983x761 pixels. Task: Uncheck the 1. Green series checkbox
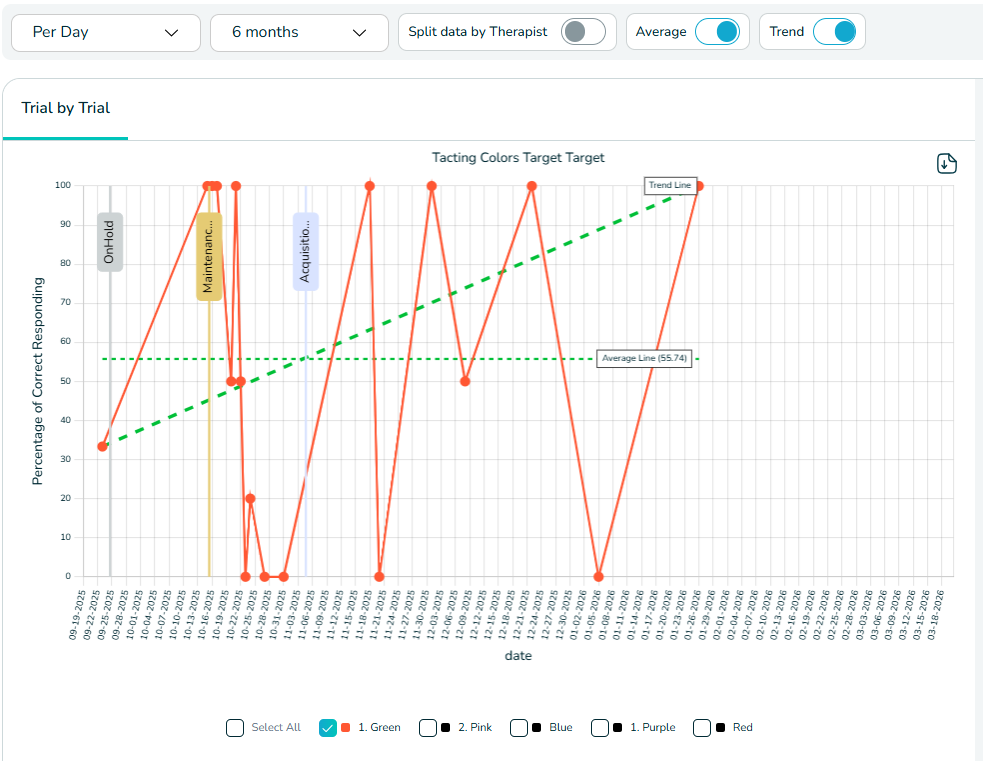(x=328, y=728)
